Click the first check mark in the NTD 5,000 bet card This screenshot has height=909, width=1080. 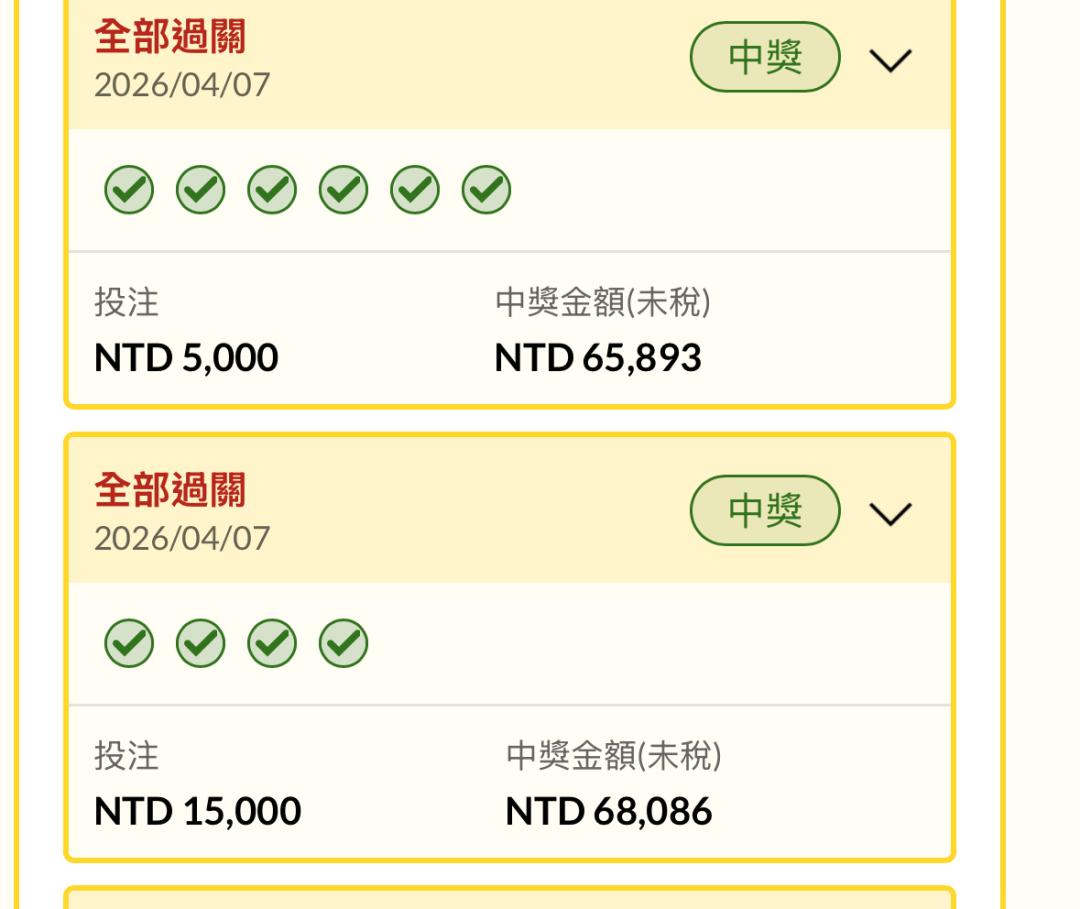129,190
